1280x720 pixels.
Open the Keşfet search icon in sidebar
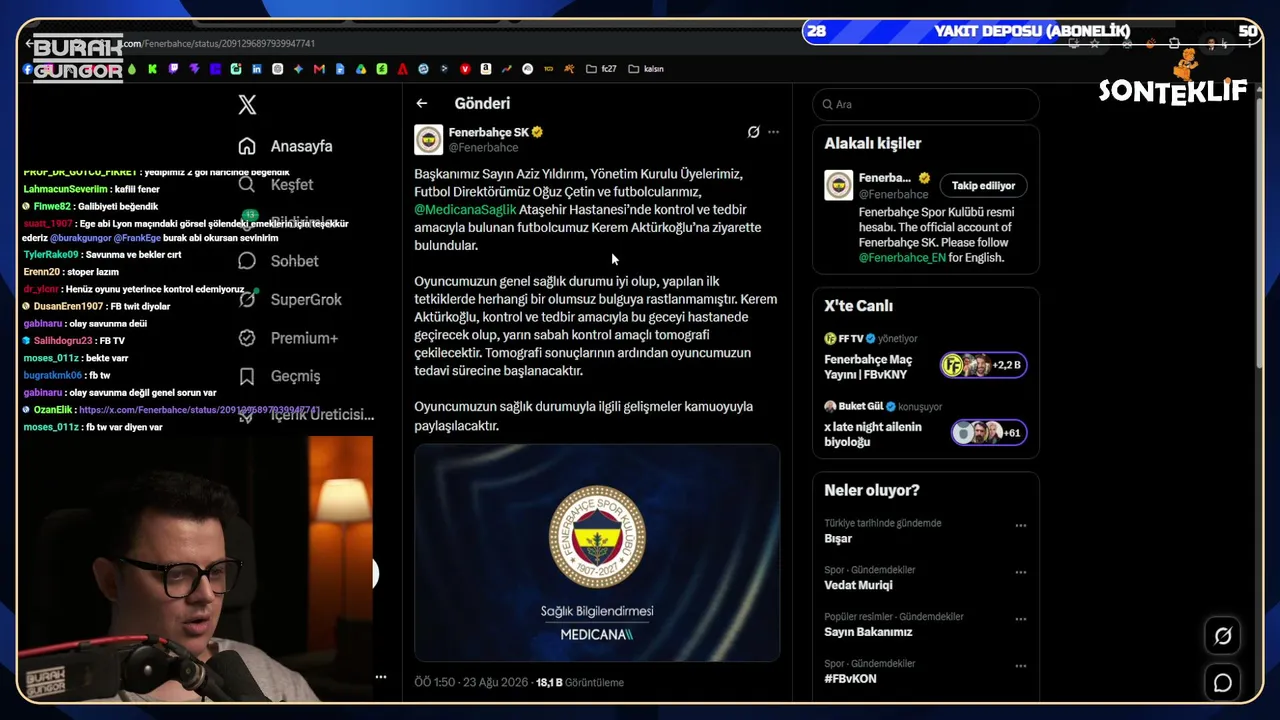(247, 184)
